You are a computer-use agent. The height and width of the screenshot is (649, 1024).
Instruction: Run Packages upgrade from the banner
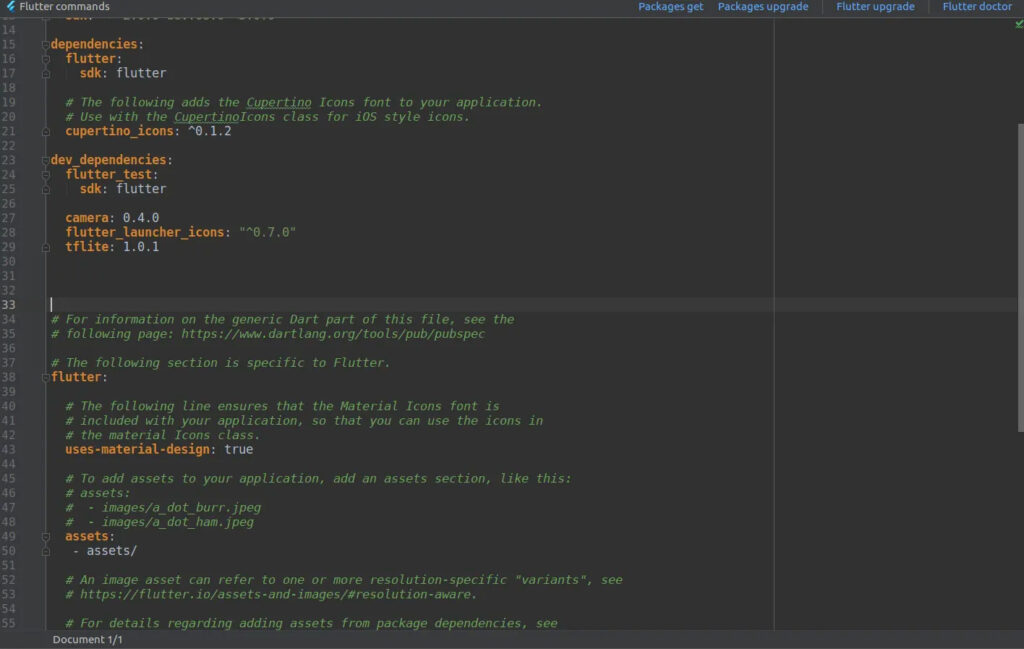click(761, 7)
